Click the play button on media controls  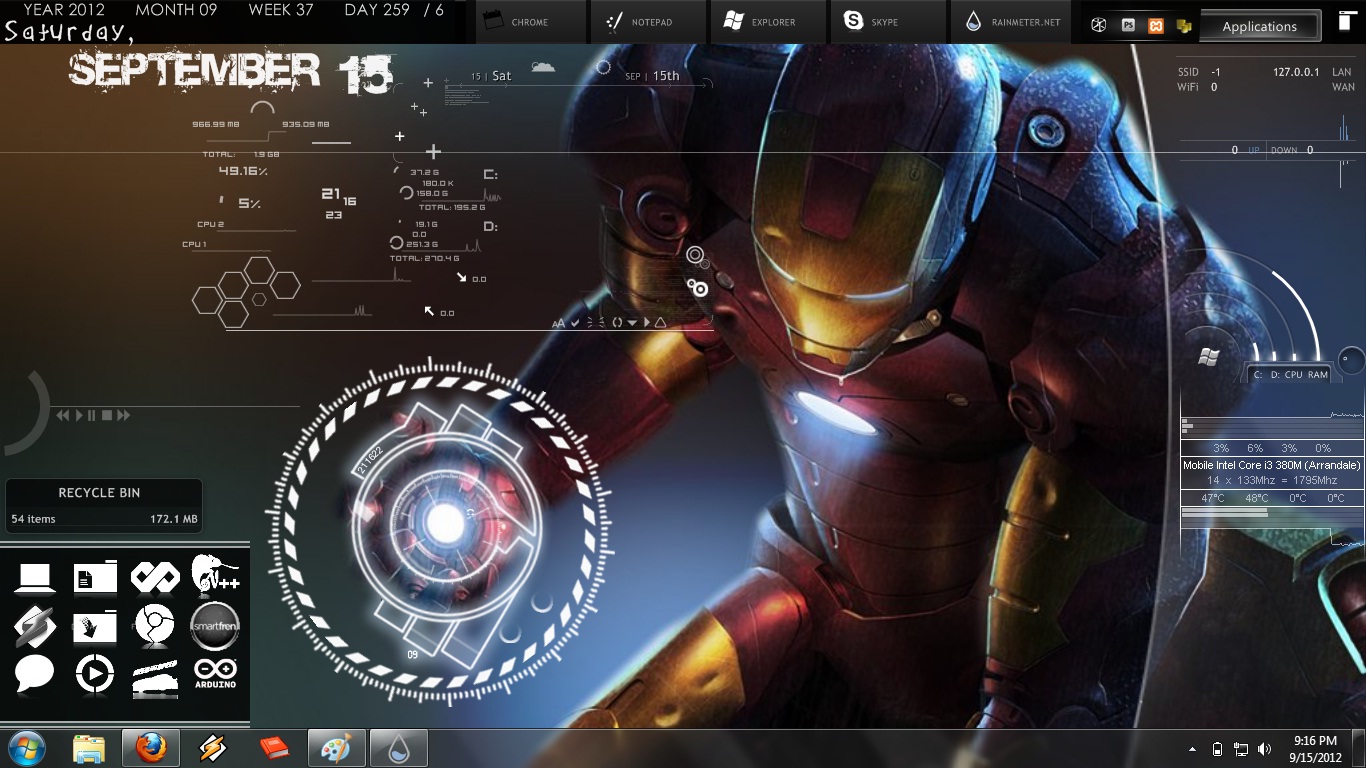pyautogui.click(x=79, y=415)
